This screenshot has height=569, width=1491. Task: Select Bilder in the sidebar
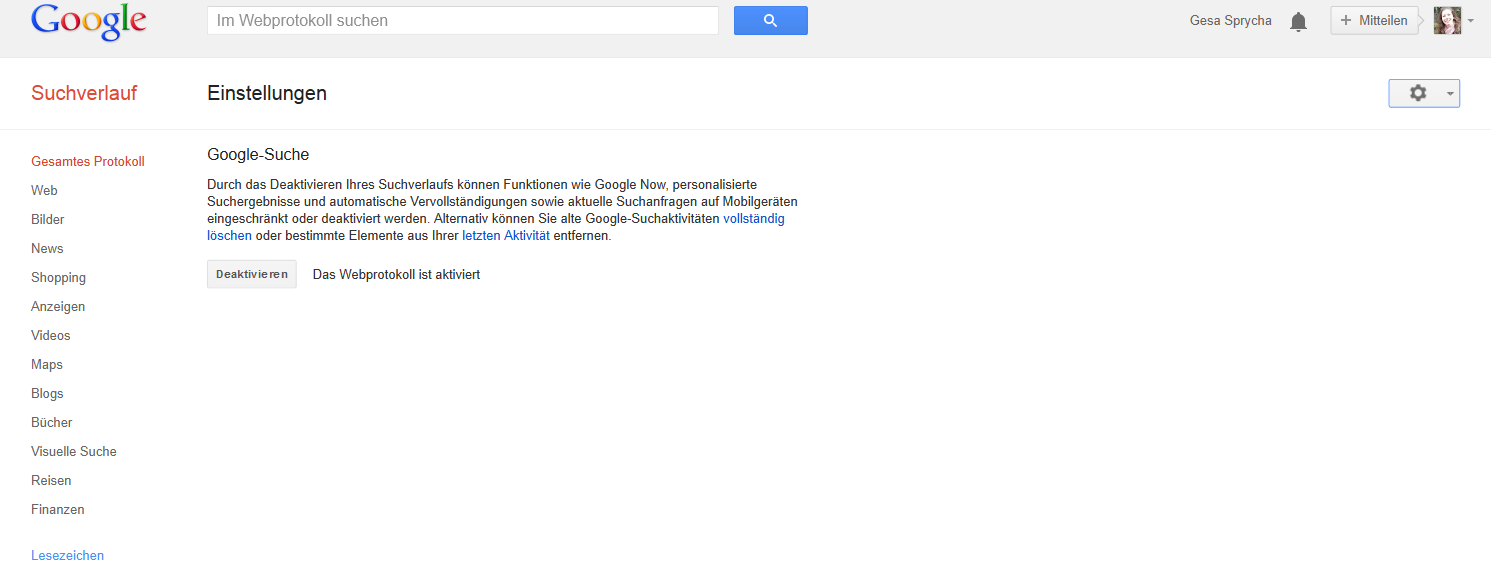(48, 219)
